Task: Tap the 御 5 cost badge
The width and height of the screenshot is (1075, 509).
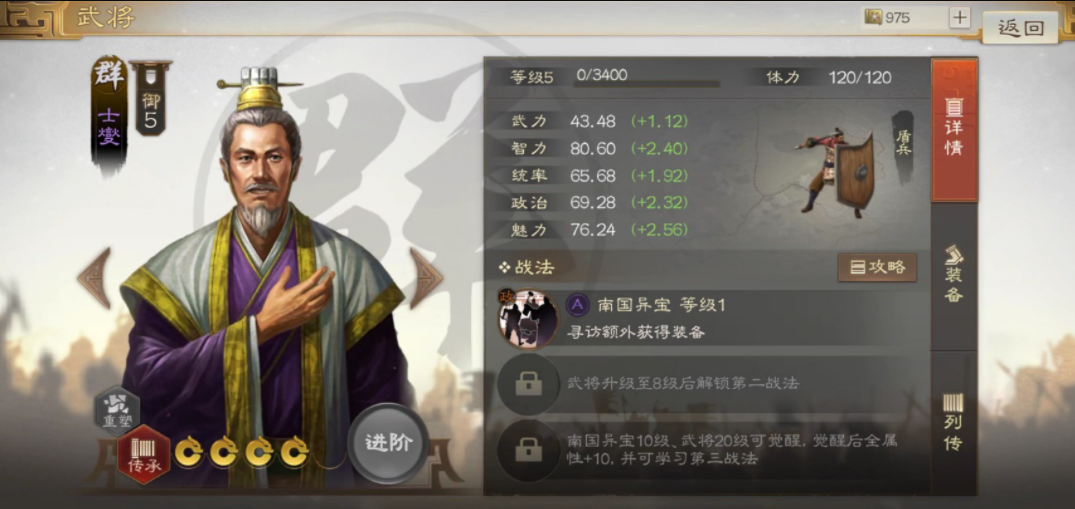Action: coord(151,98)
